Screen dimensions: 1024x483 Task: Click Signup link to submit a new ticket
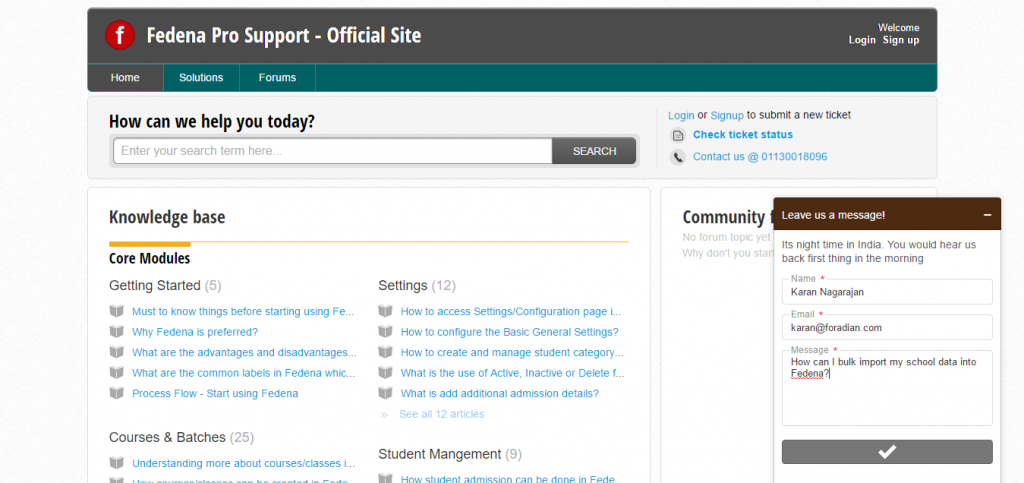pos(727,116)
